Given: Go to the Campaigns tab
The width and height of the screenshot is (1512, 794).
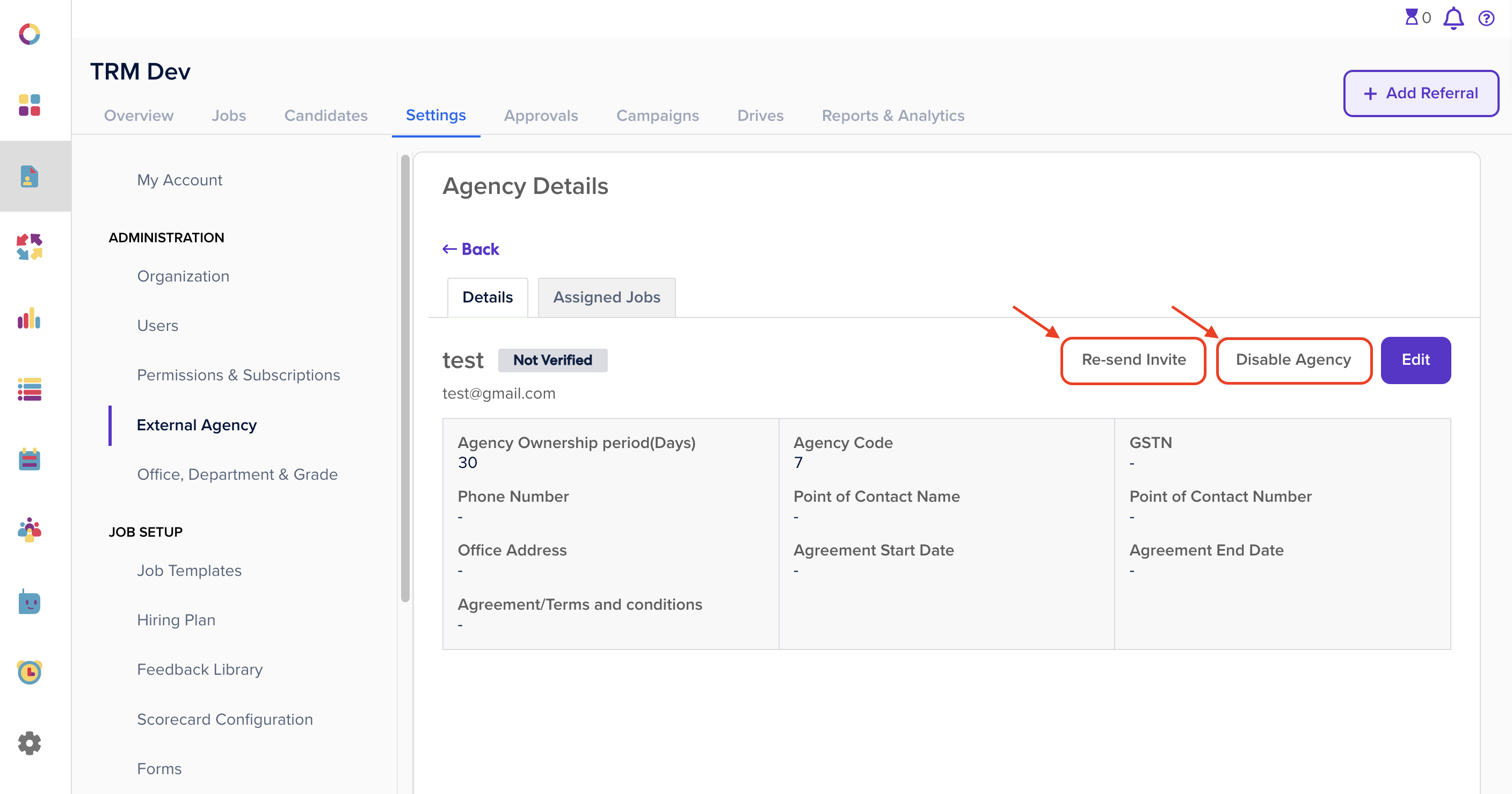Looking at the screenshot, I should [x=657, y=115].
